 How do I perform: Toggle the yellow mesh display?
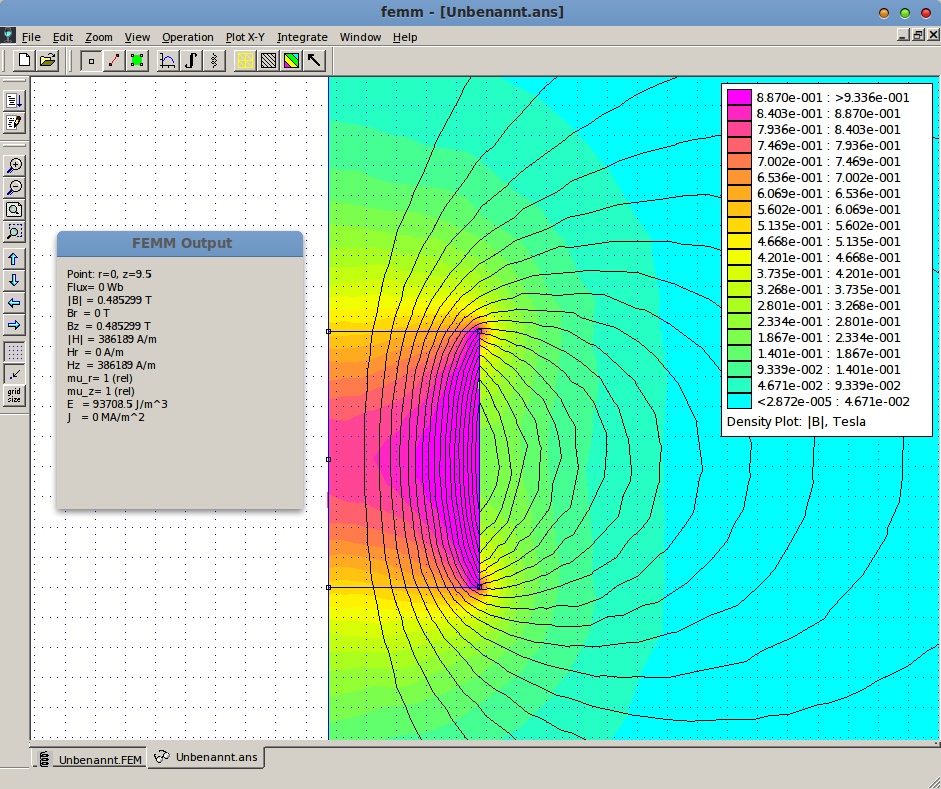[245, 61]
